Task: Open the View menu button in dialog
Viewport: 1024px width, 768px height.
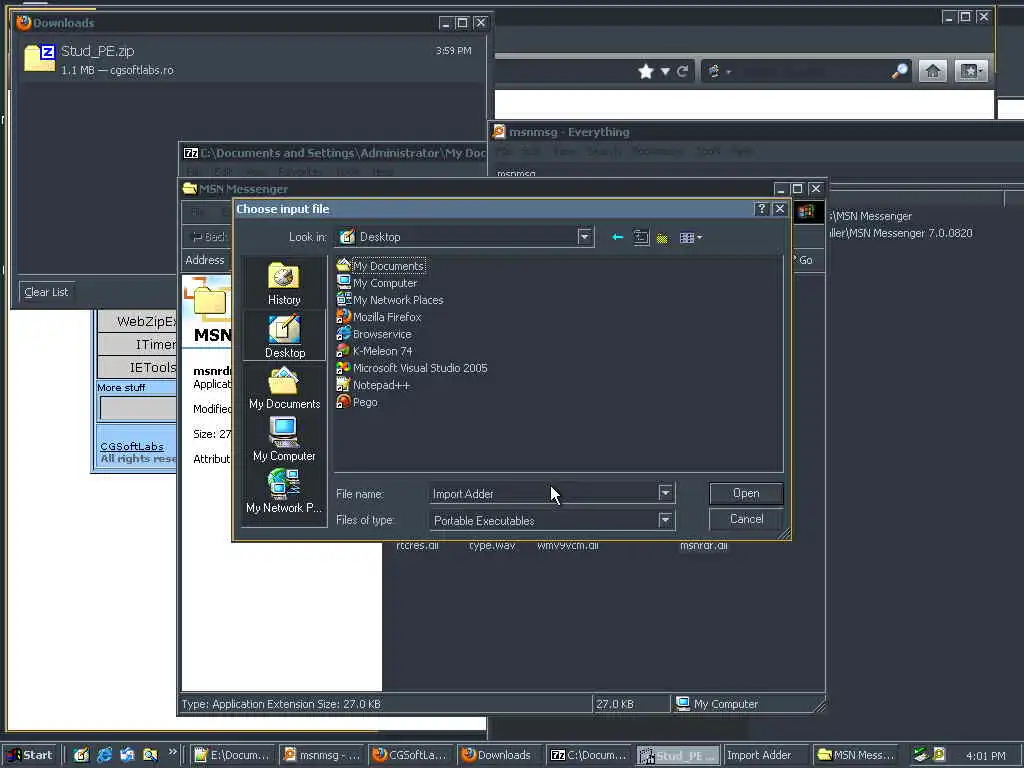Action: [x=690, y=238]
